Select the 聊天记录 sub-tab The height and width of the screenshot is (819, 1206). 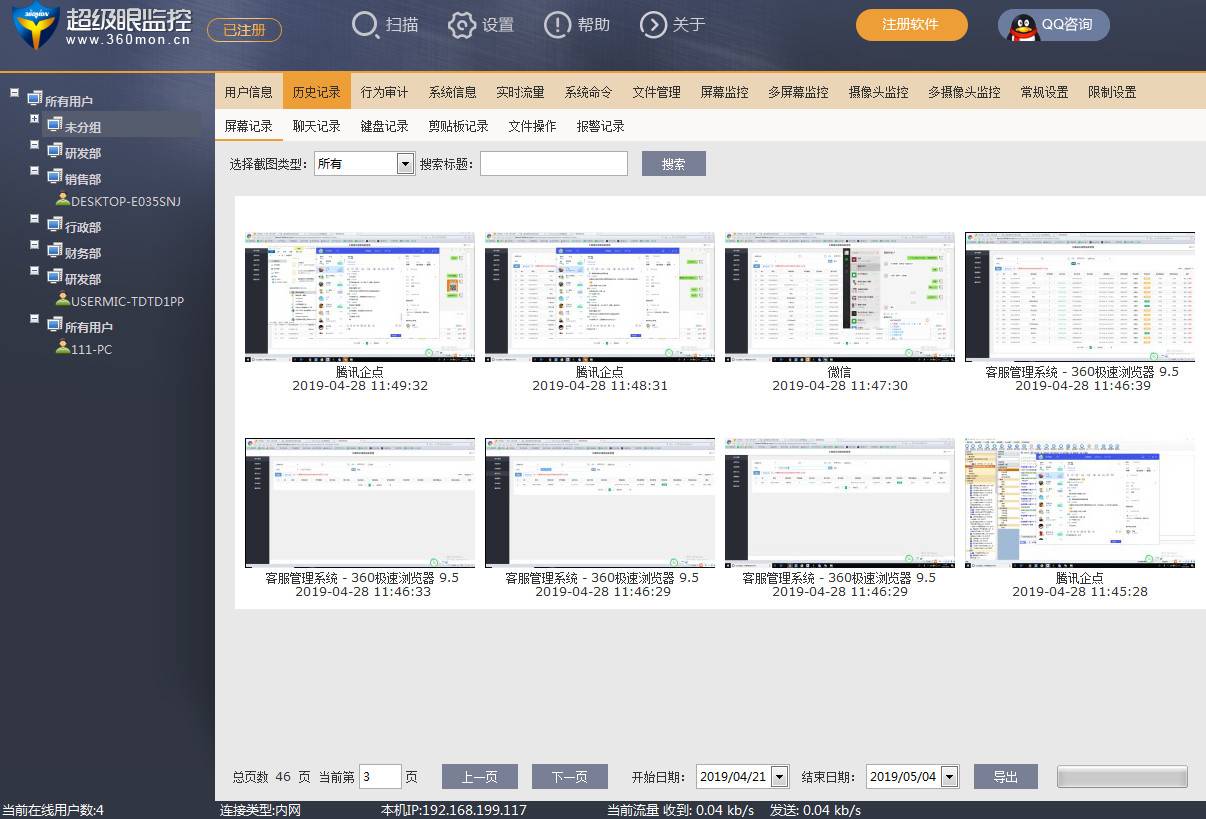(x=317, y=126)
